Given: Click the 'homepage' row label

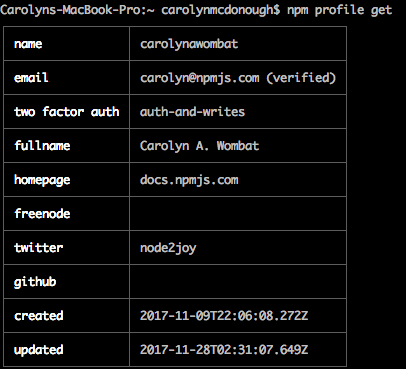Looking at the screenshot, I should tap(42, 180).
